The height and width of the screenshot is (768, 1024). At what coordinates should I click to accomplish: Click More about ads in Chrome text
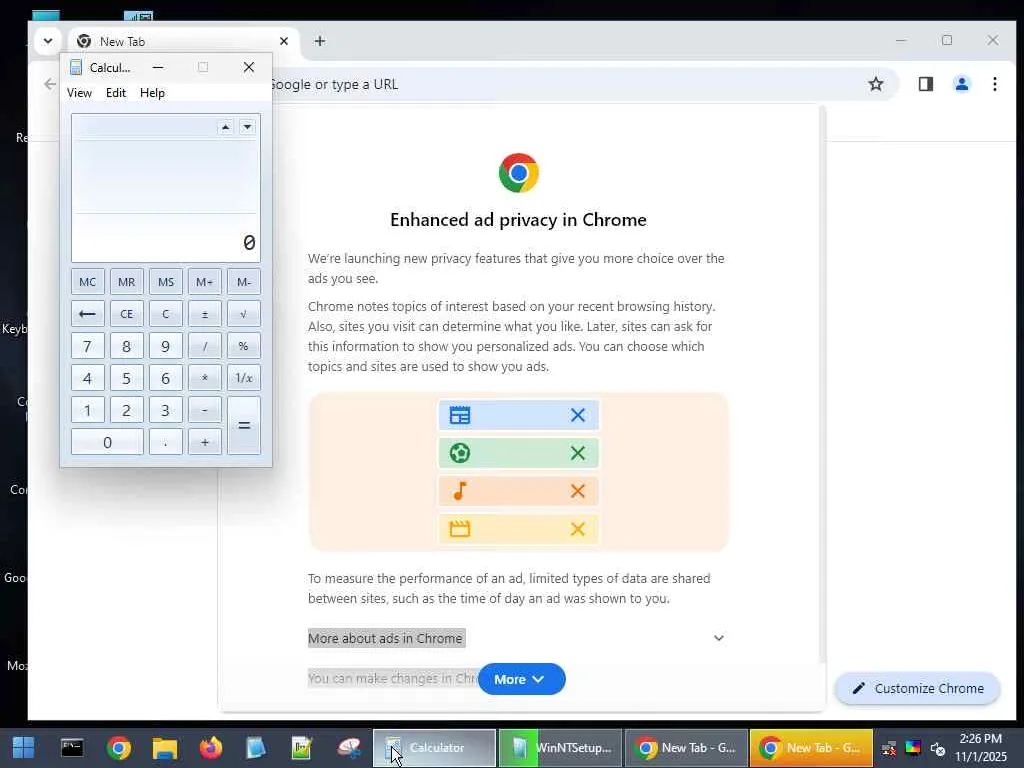point(385,638)
